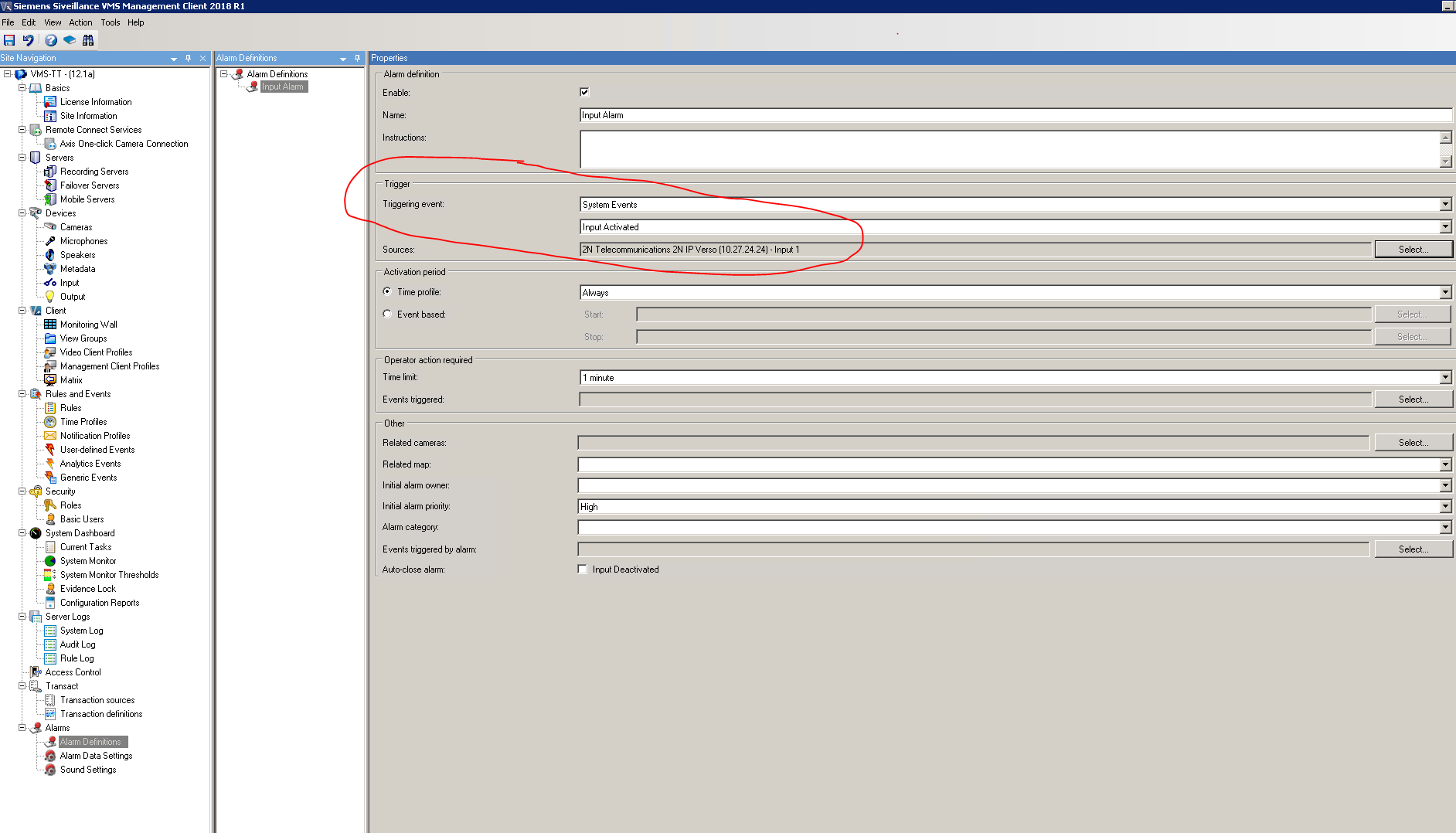
Task: Select the Recording Servers icon
Action: tap(50, 172)
